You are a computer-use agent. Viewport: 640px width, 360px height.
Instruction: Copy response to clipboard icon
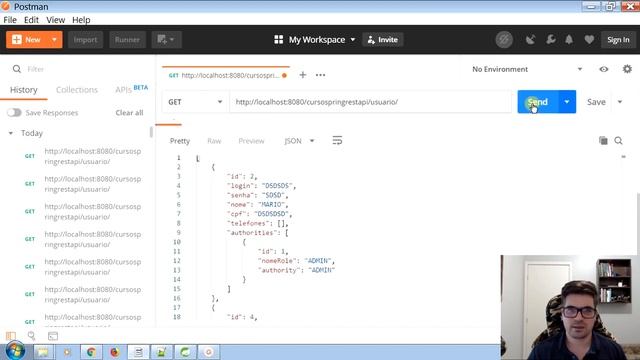pyautogui.click(x=603, y=140)
